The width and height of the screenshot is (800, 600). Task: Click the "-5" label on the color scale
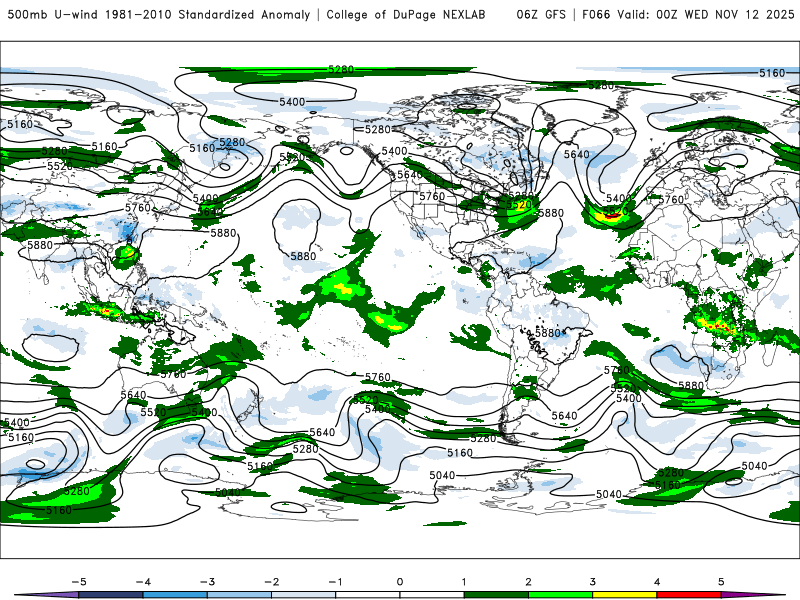[79, 582]
